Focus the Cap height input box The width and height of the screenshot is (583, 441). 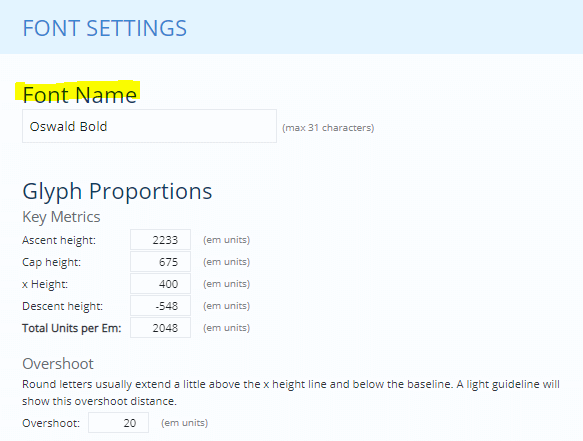[160, 262]
